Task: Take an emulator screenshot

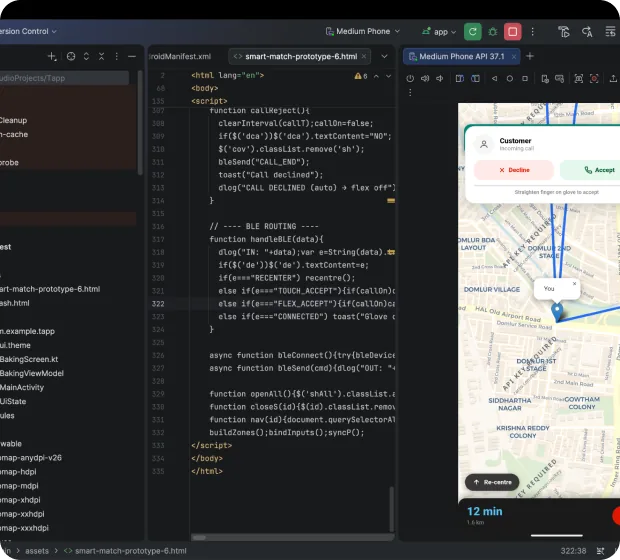Action: pyautogui.click(x=578, y=78)
